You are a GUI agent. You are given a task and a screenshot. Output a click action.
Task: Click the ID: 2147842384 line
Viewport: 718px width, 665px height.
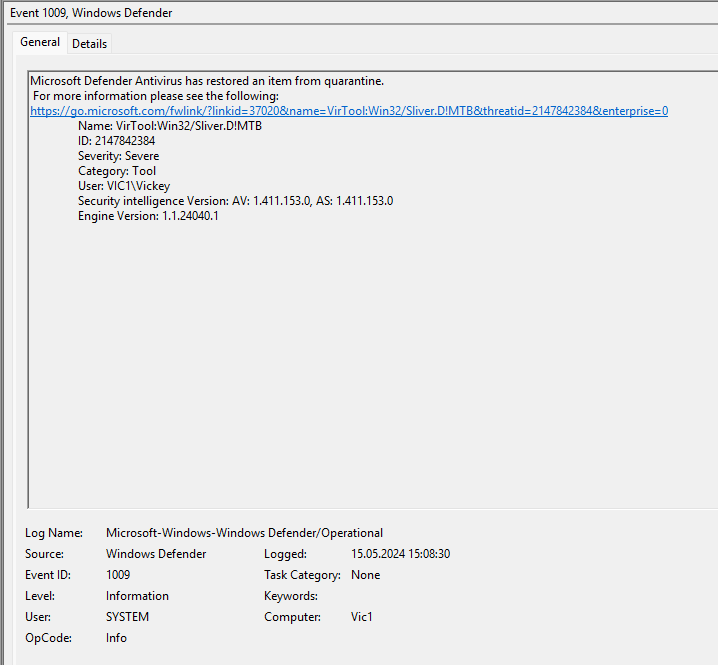click(x=116, y=141)
